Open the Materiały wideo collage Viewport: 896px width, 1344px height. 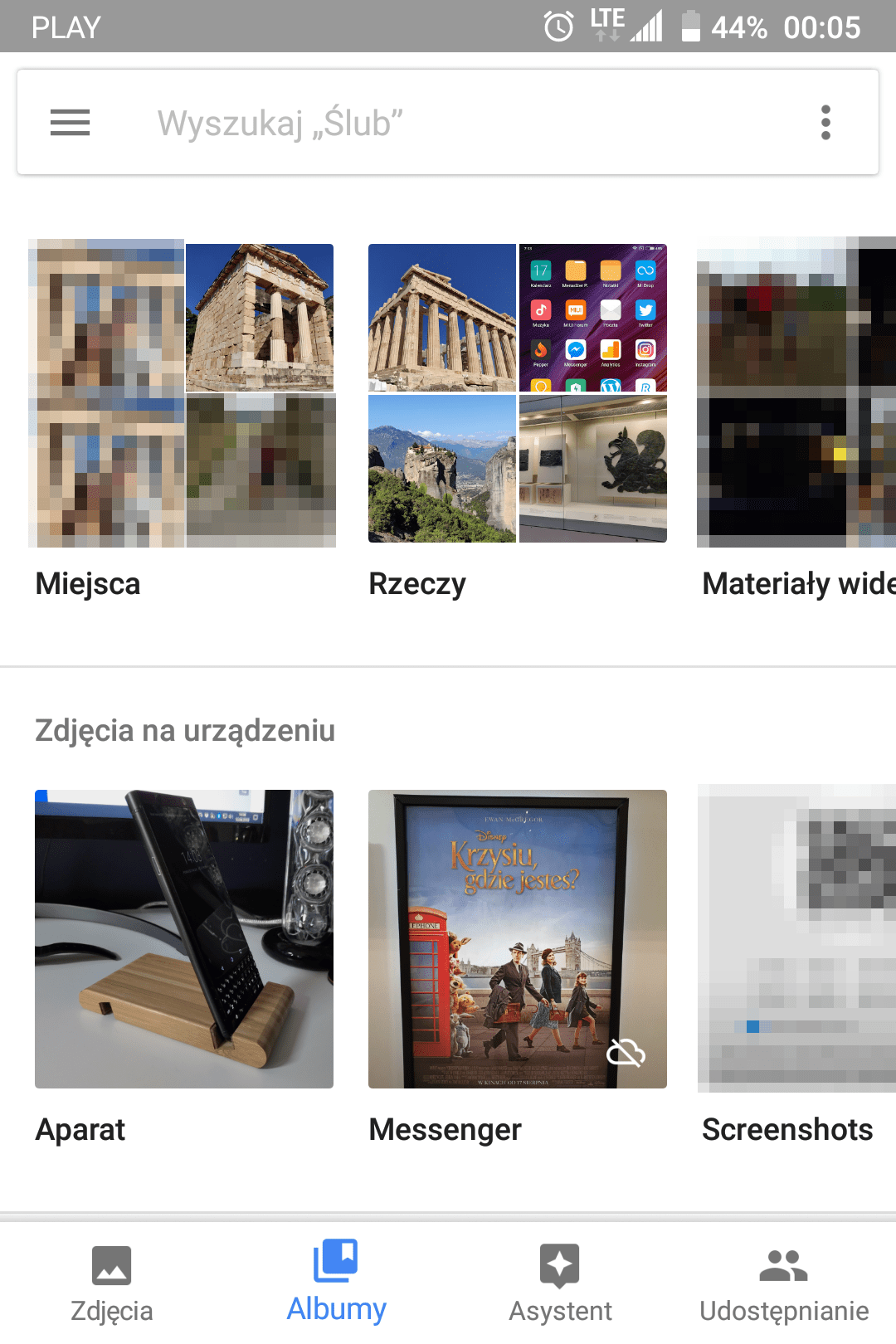[796, 393]
